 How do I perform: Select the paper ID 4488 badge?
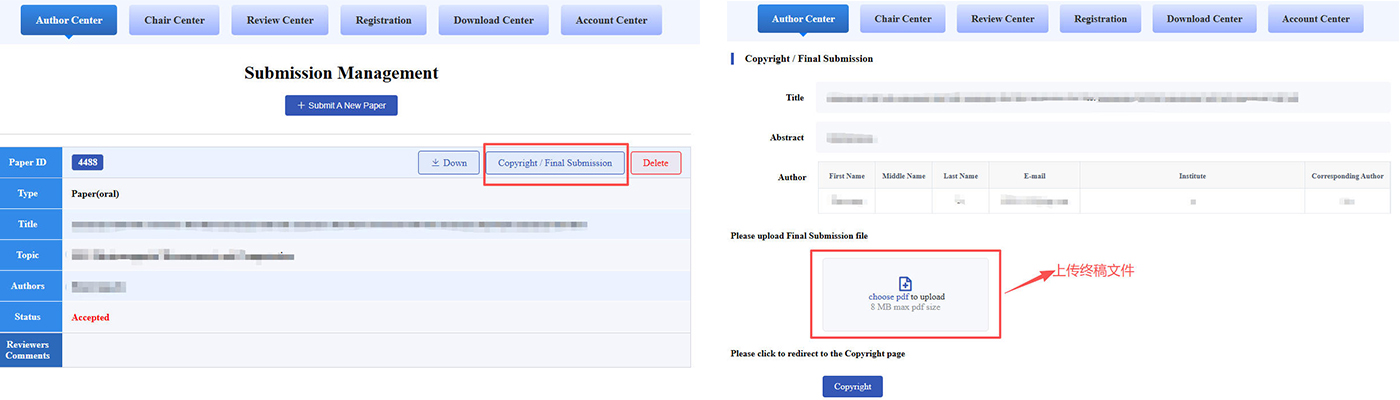coord(87,163)
